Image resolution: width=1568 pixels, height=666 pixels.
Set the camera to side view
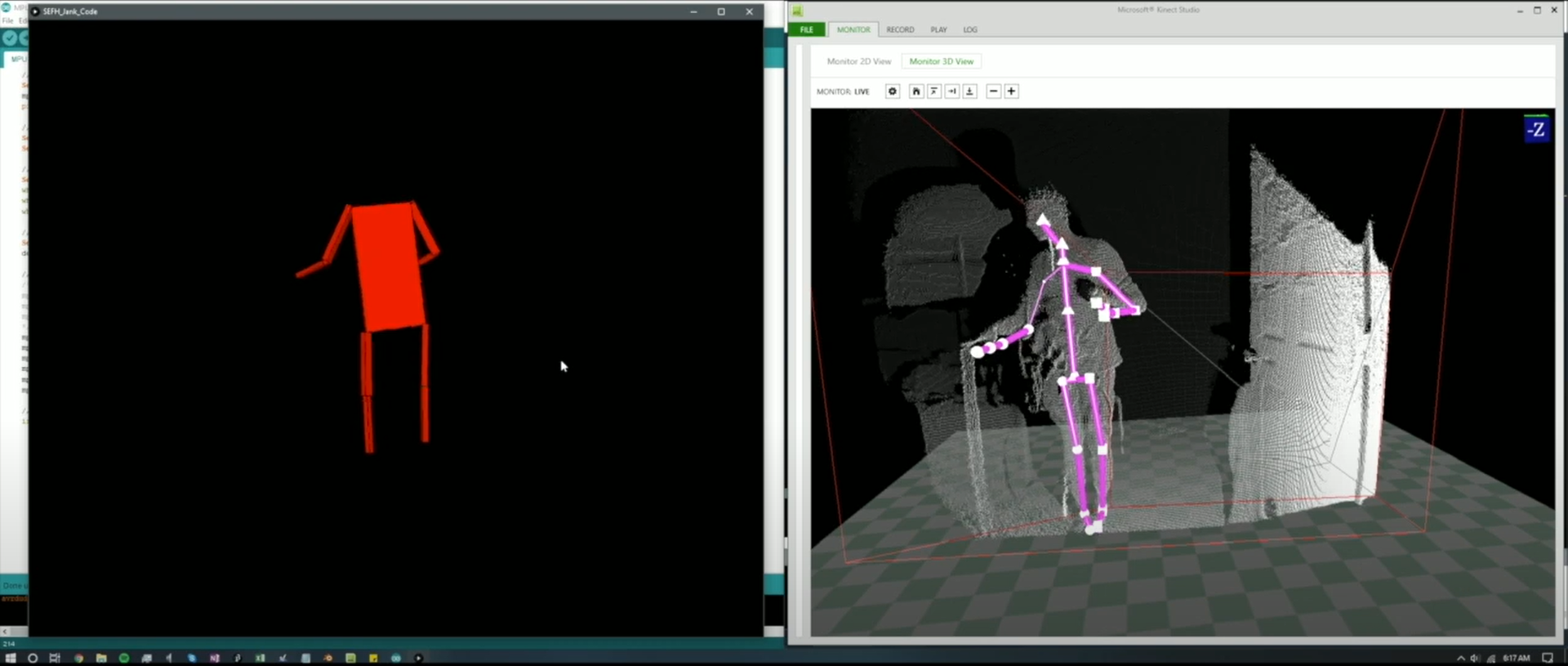[x=952, y=92]
